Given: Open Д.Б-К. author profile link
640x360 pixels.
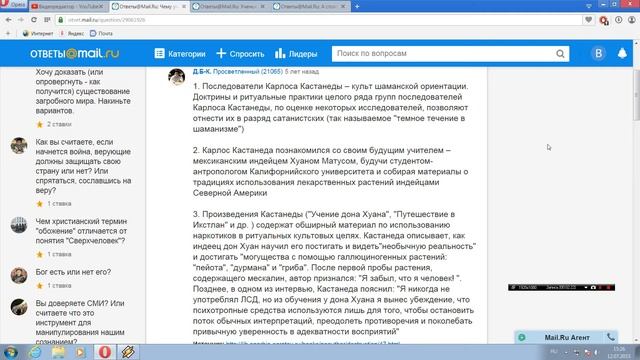Looking at the screenshot, I should click(202, 71).
